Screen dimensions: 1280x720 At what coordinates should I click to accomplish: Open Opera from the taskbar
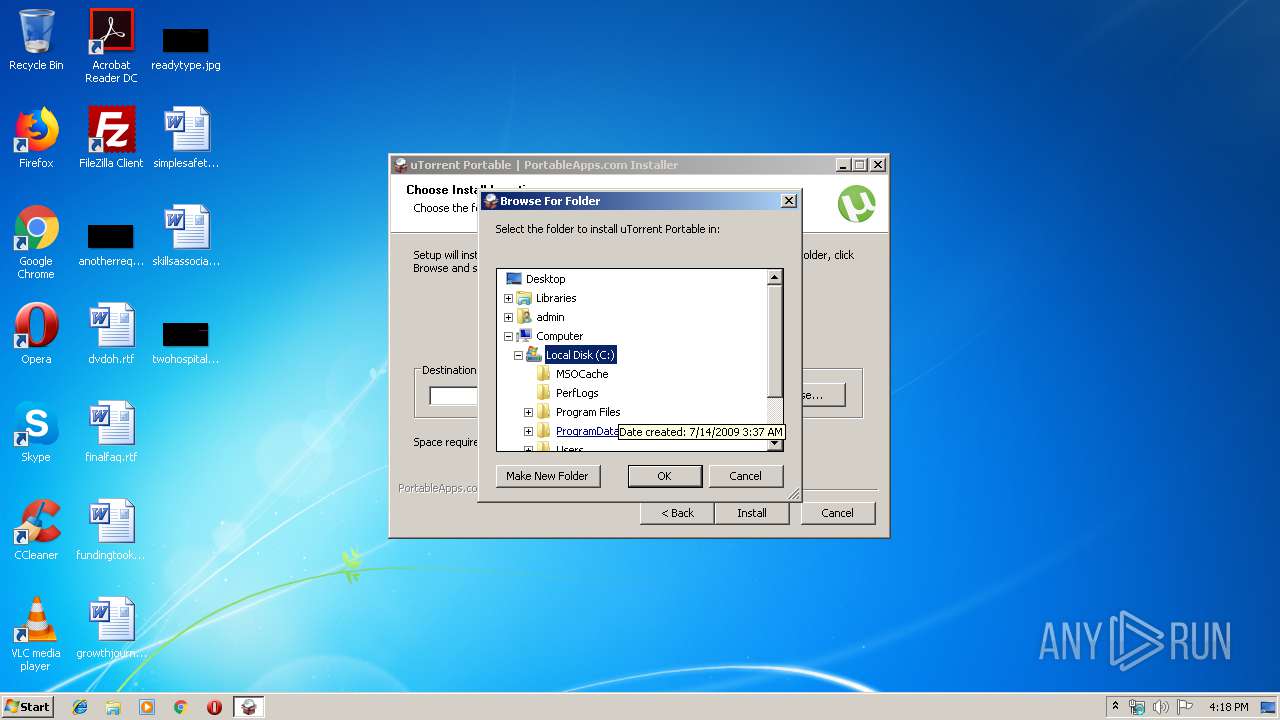coord(214,707)
